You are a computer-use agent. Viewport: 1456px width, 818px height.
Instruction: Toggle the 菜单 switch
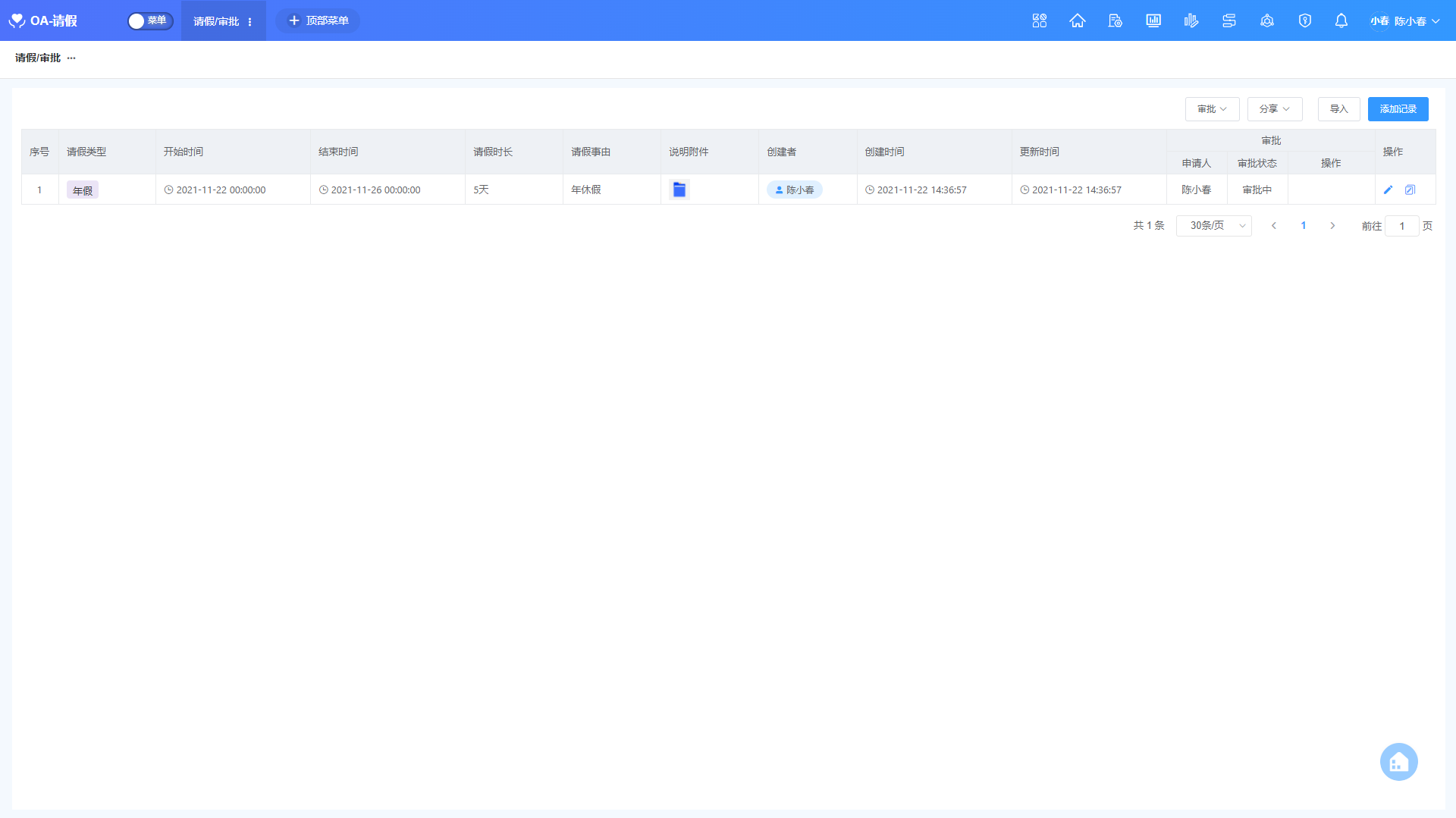tap(150, 20)
